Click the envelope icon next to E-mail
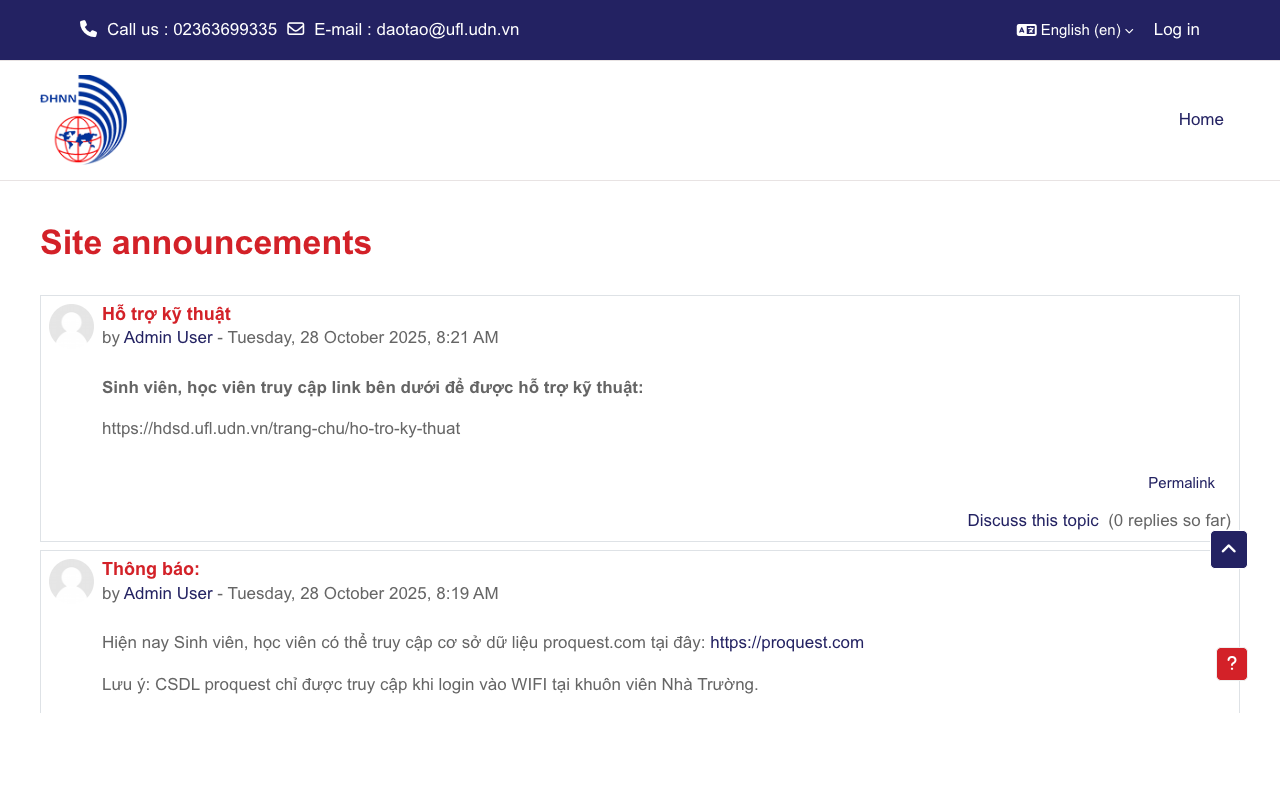 pyautogui.click(x=294, y=28)
